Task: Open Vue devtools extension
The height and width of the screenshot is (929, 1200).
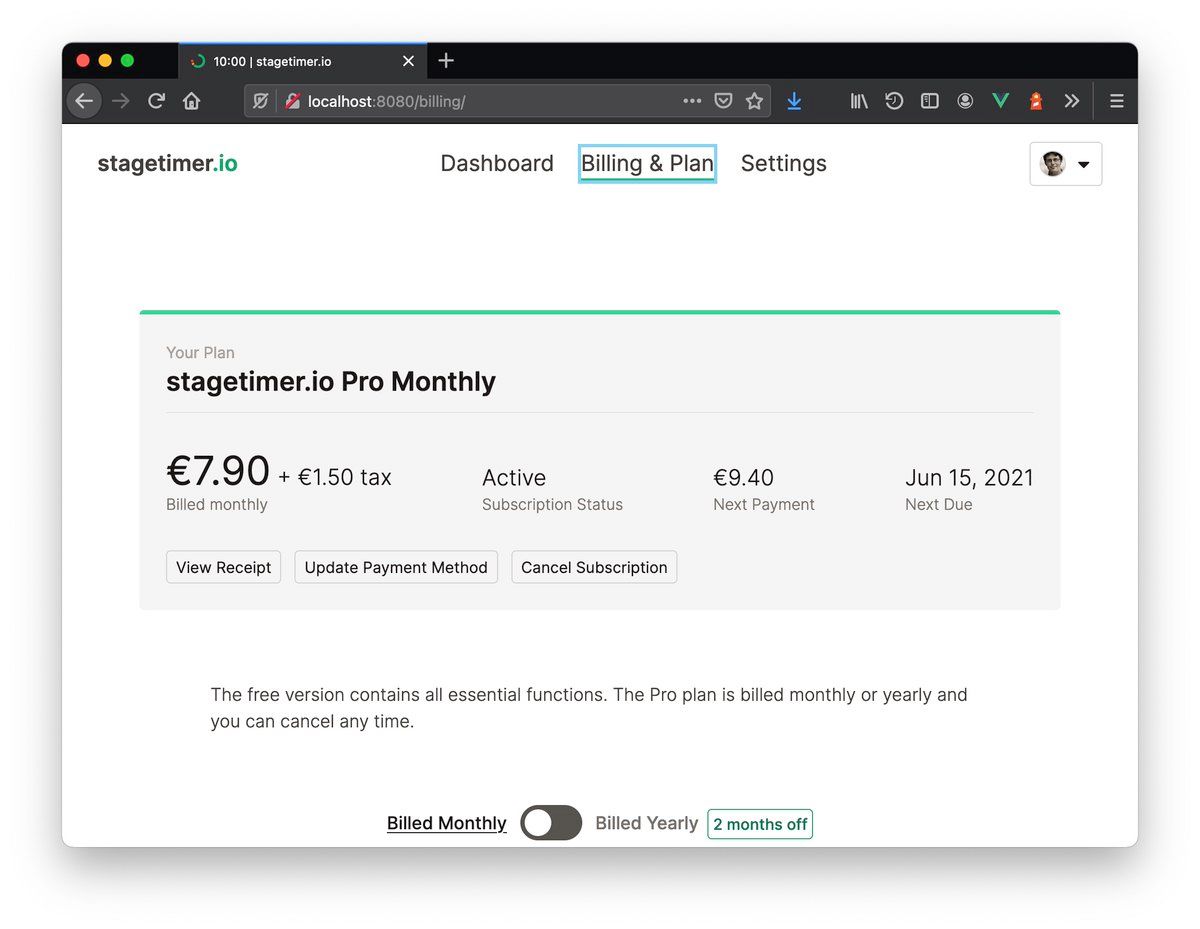Action: [1000, 101]
